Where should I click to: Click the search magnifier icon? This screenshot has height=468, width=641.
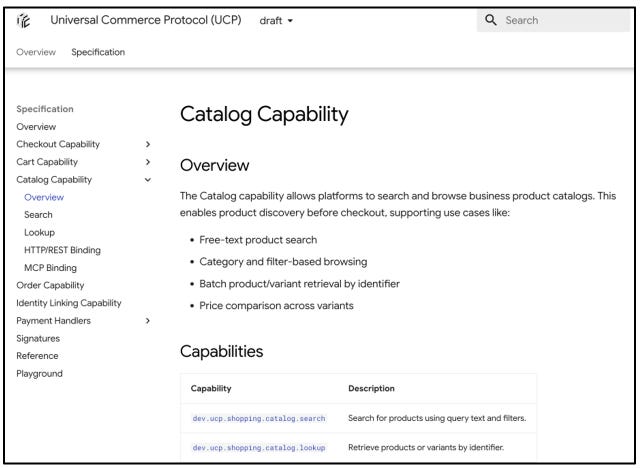pos(491,20)
